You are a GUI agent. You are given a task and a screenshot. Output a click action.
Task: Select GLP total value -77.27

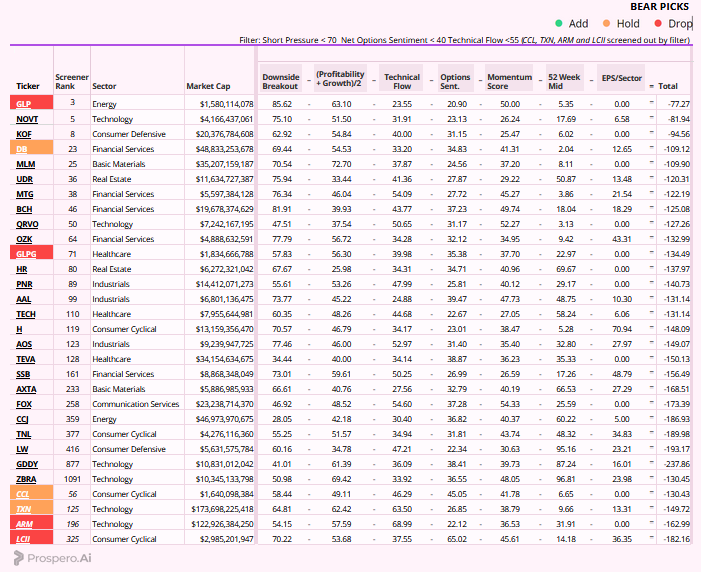pos(679,104)
